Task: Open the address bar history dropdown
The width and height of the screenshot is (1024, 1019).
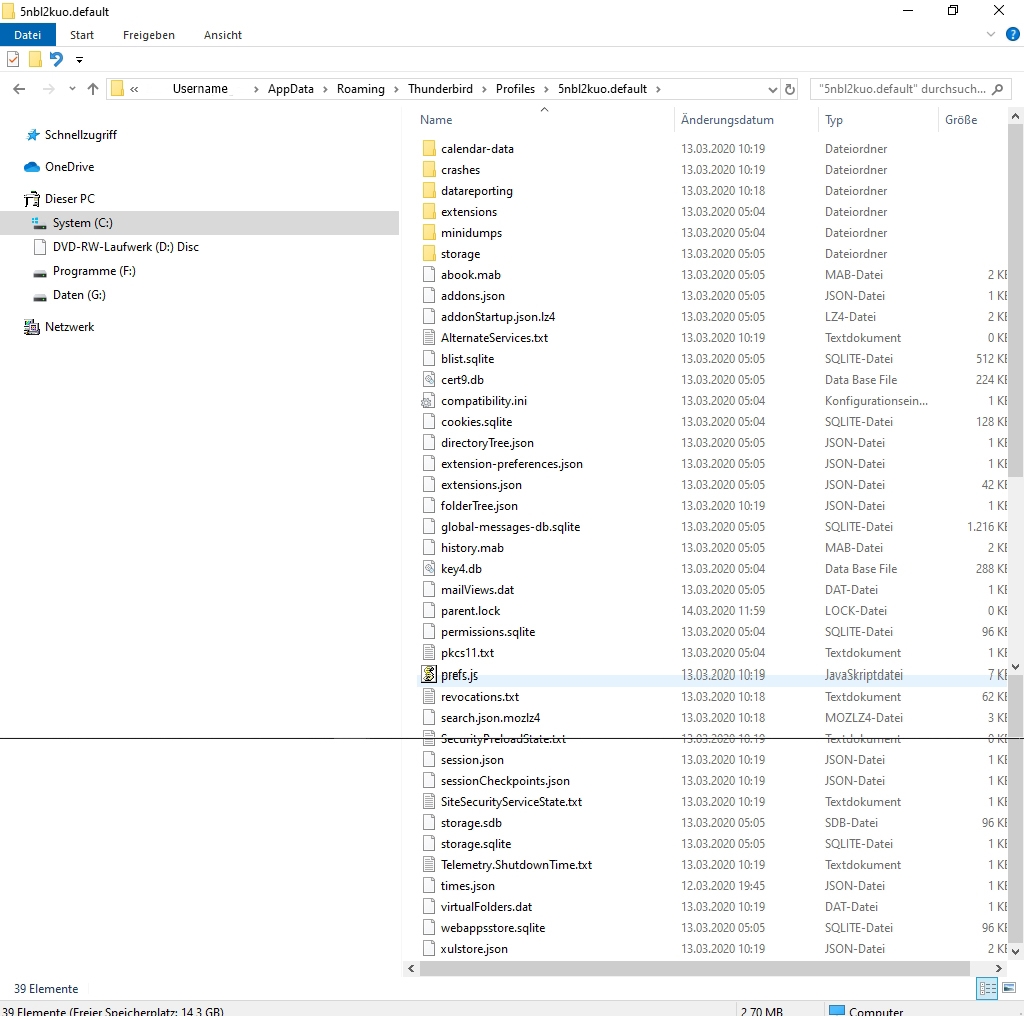Action: point(771,89)
